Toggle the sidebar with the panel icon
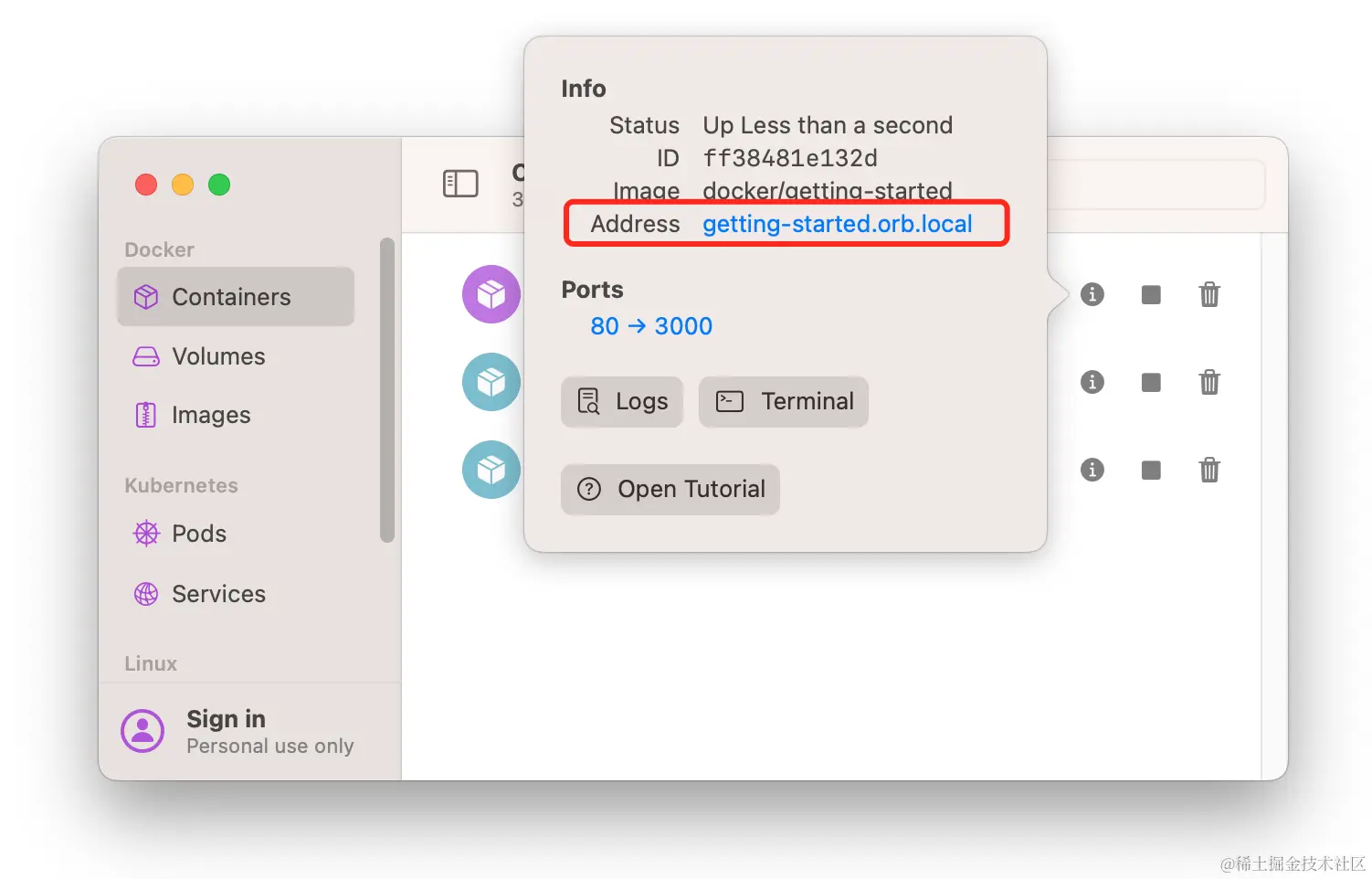The height and width of the screenshot is (879, 1372). pos(461,184)
